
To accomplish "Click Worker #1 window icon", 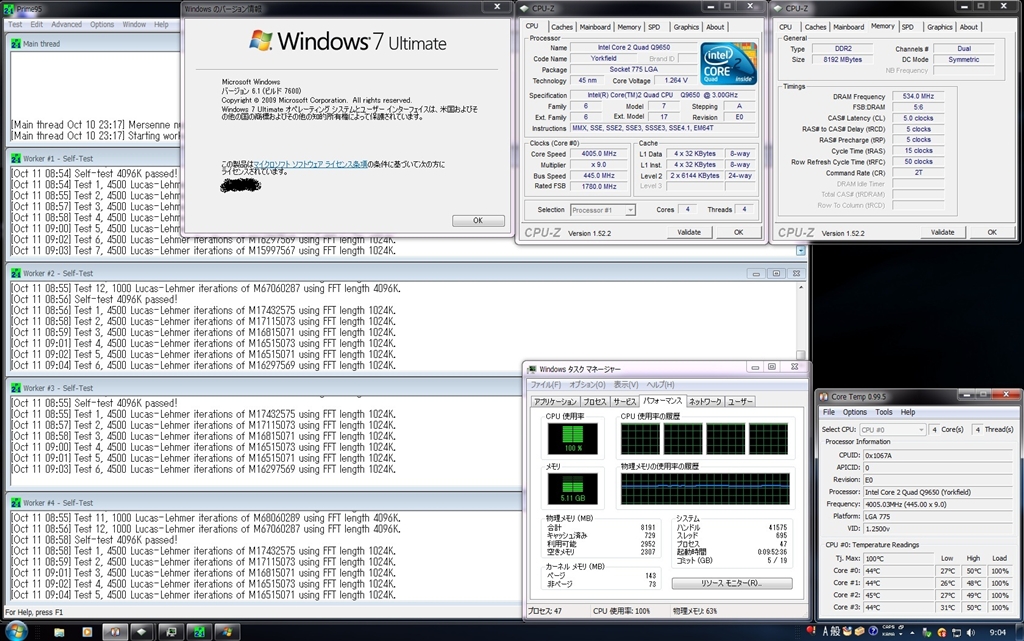I will click(x=16, y=159).
